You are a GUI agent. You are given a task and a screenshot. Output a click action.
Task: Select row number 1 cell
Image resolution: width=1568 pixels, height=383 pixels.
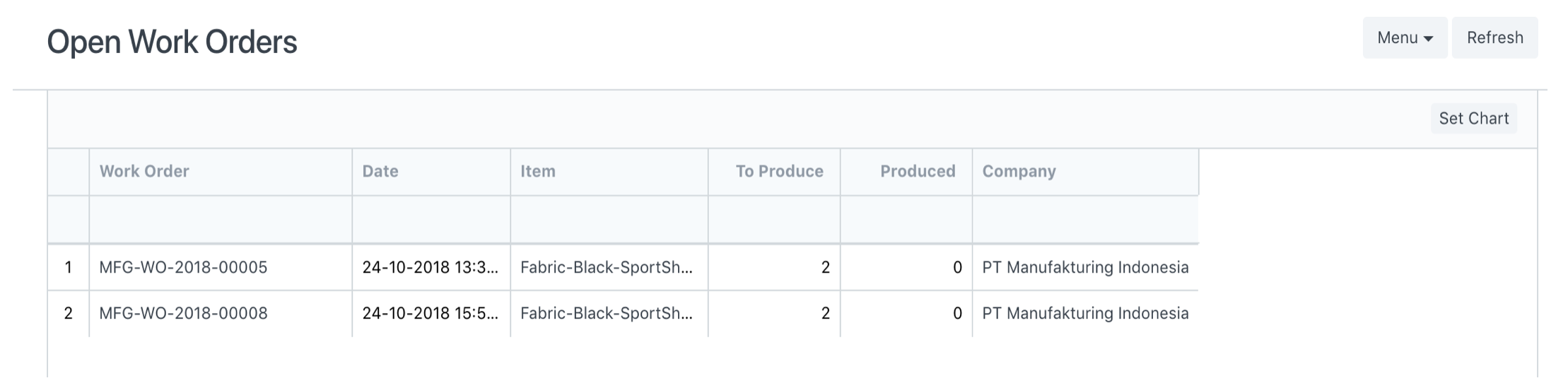[68, 267]
